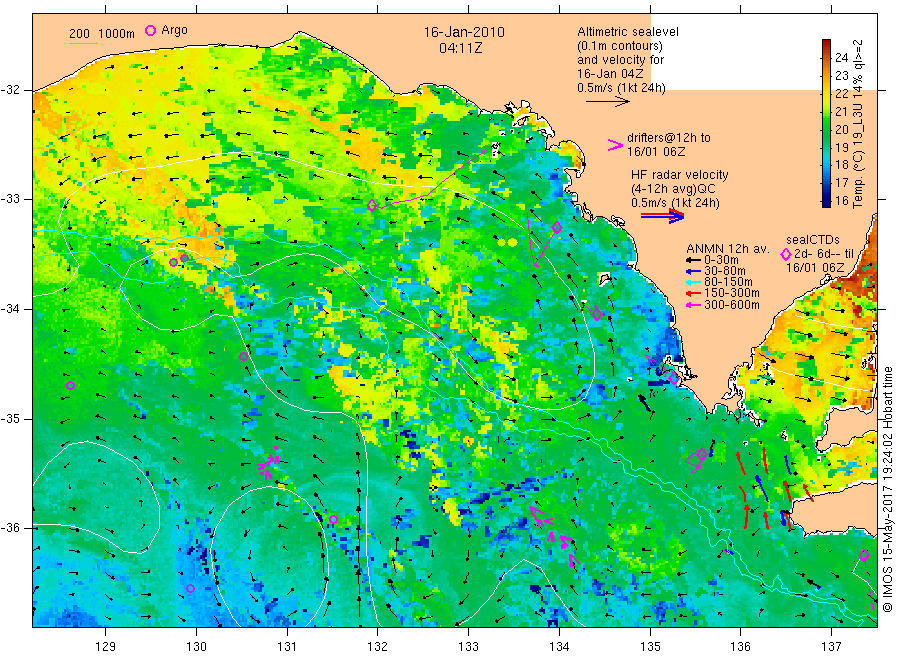Click the 135 longitude axis label
Screen dimensions: 900x660
pos(650,647)
